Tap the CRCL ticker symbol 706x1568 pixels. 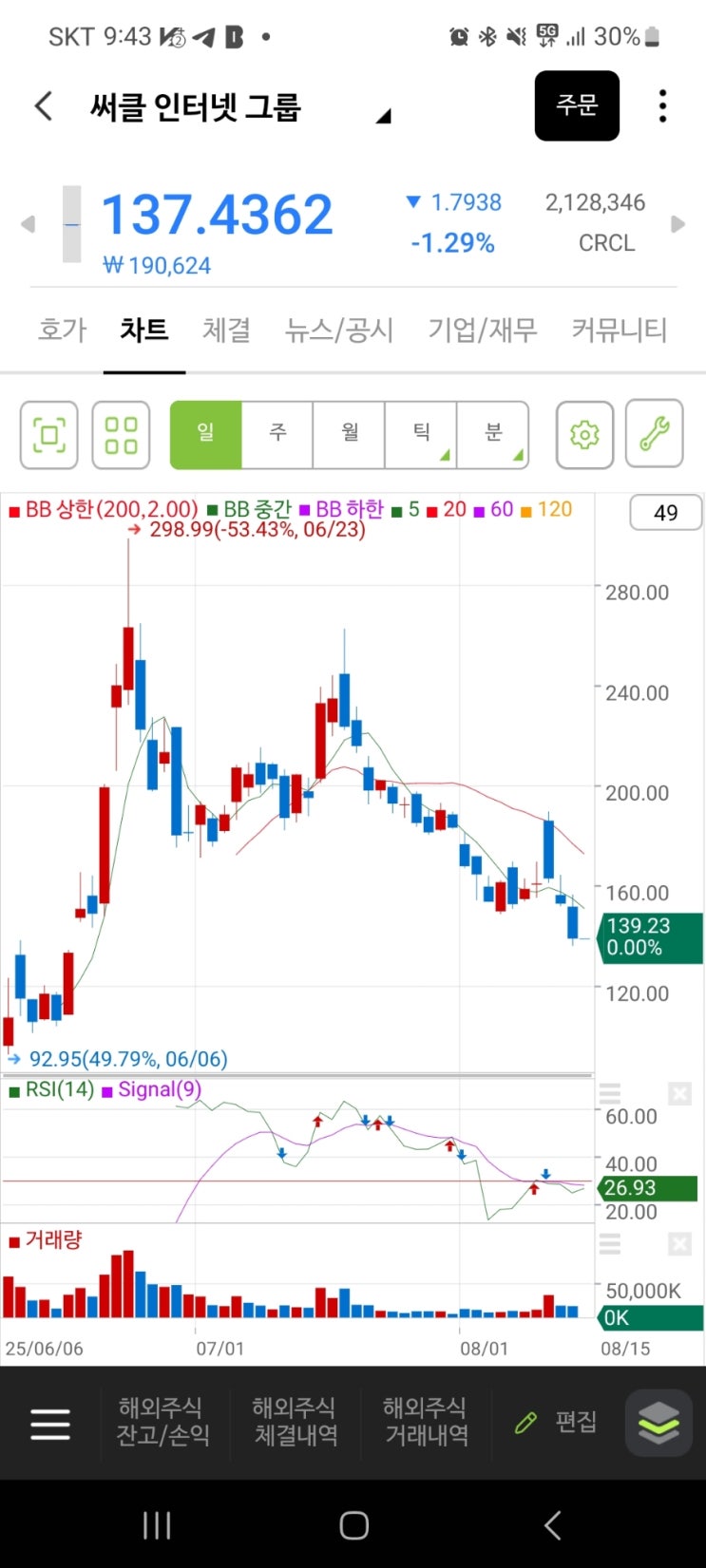[606, 243]
